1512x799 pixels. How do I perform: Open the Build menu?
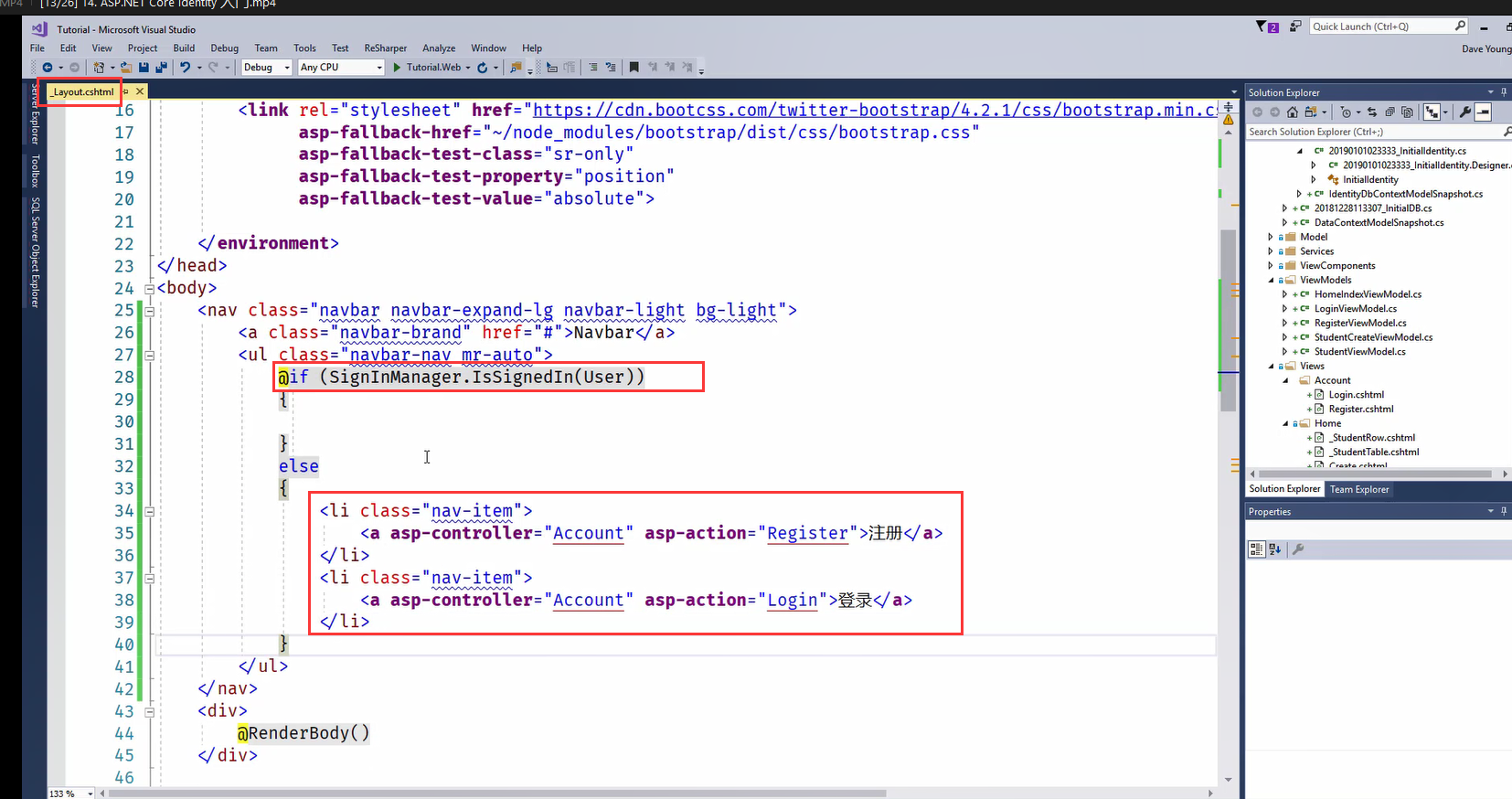[x=184, y=48]
